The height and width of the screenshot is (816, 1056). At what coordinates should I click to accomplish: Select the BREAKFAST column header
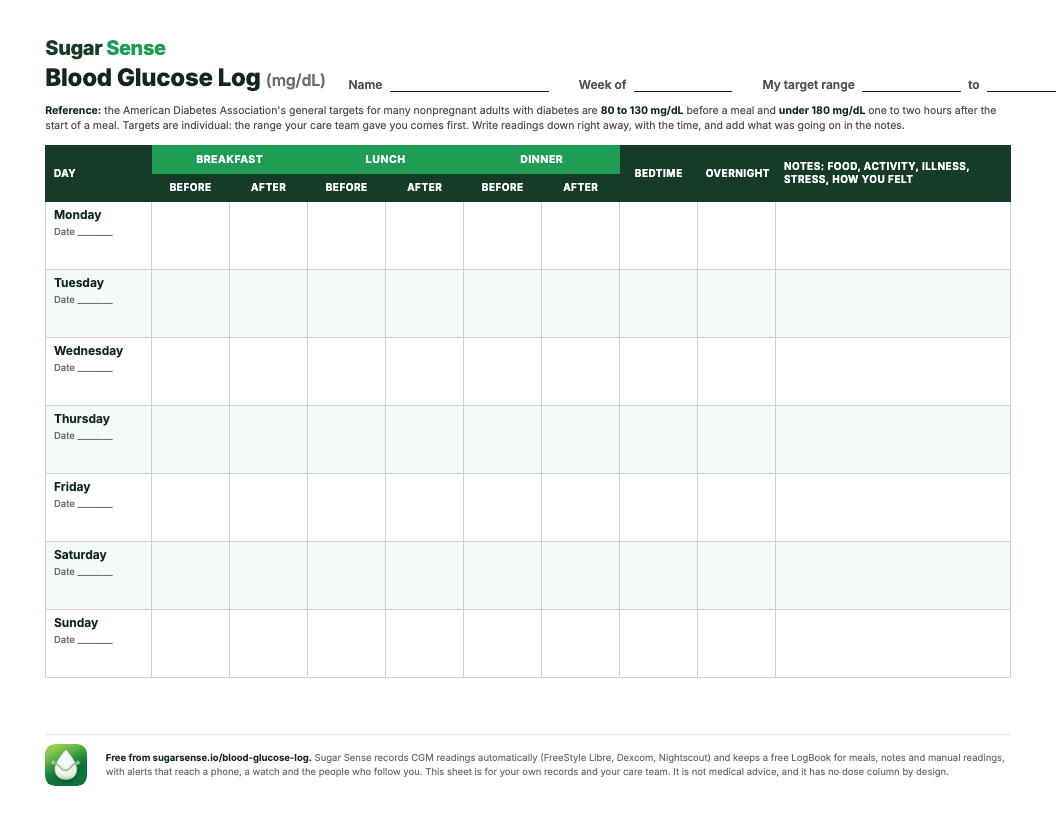230,160
